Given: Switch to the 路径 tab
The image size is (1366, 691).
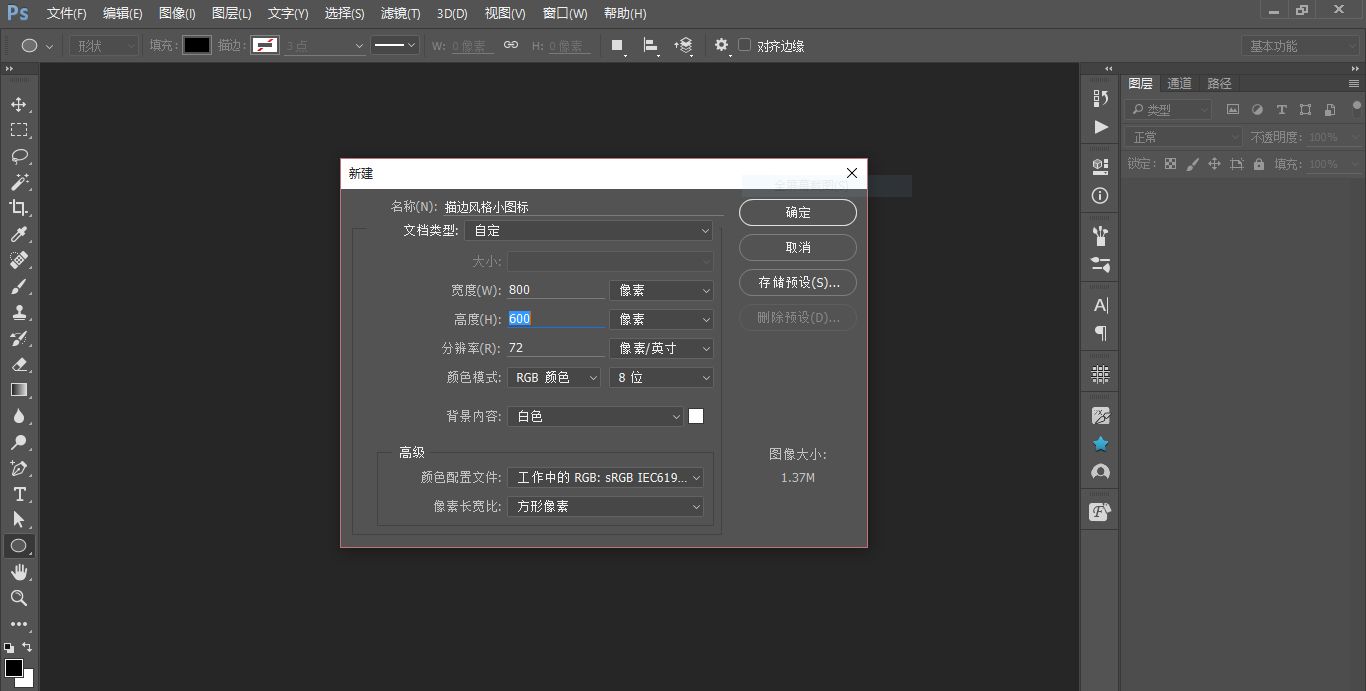Looking at the screenshot, I should [x=1220, y=83].
